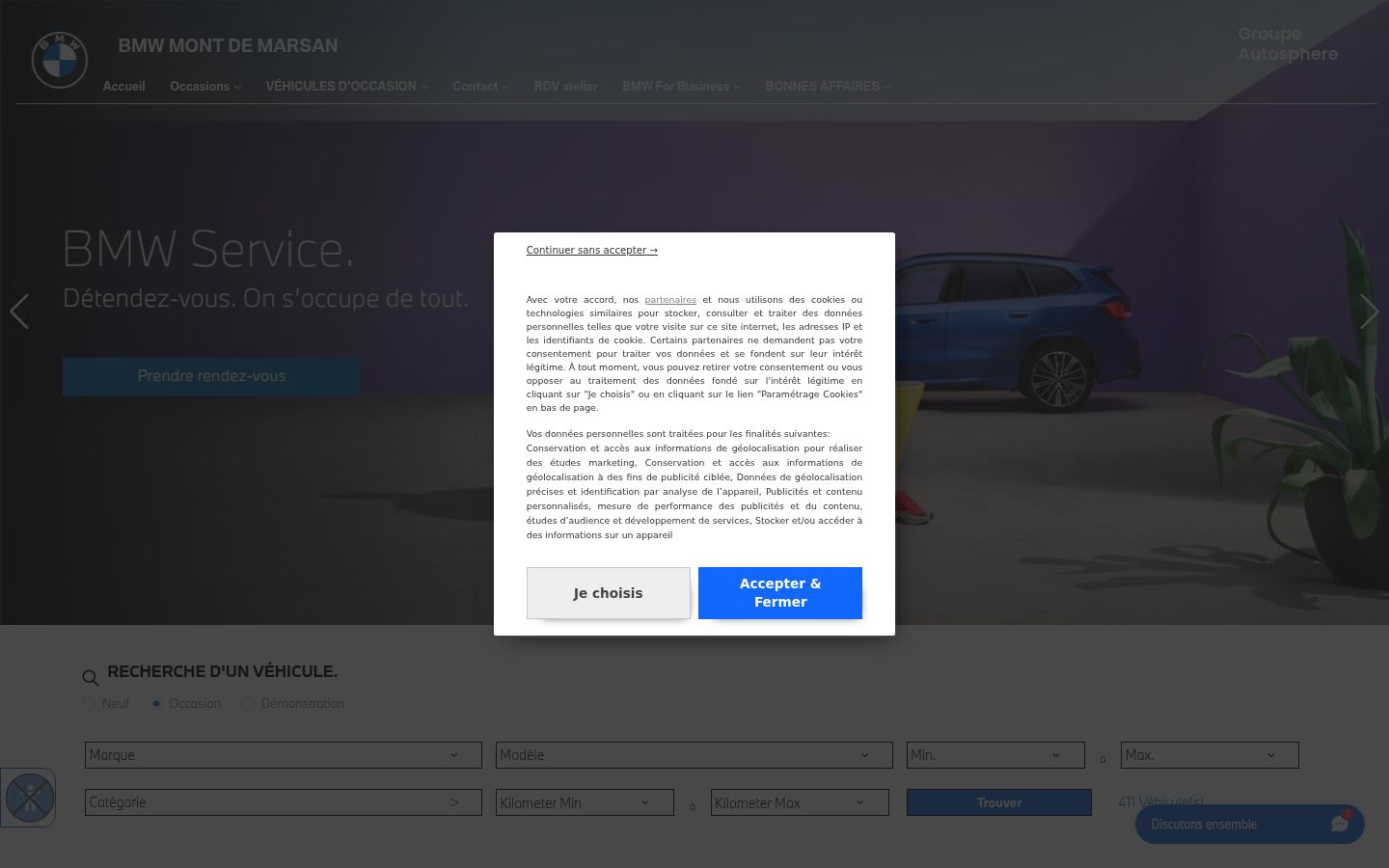Click Prendre rendez-vous button
Image resolution: width=1389 pixels, height=868 pixels.
[211, 376]
